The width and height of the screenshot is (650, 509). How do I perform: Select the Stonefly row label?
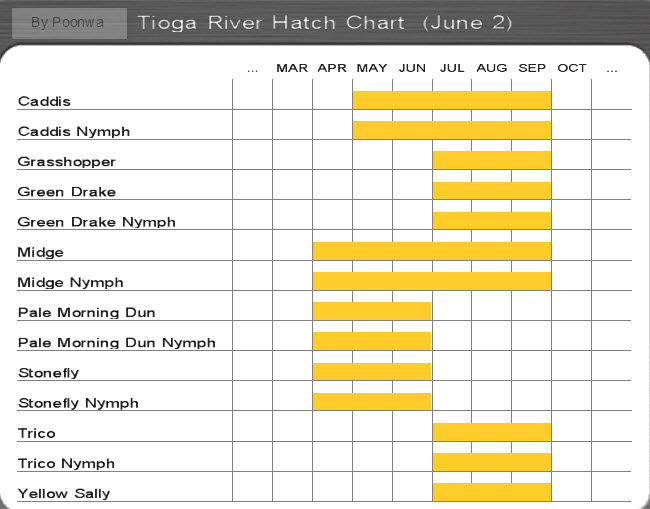tap(49, 373)
